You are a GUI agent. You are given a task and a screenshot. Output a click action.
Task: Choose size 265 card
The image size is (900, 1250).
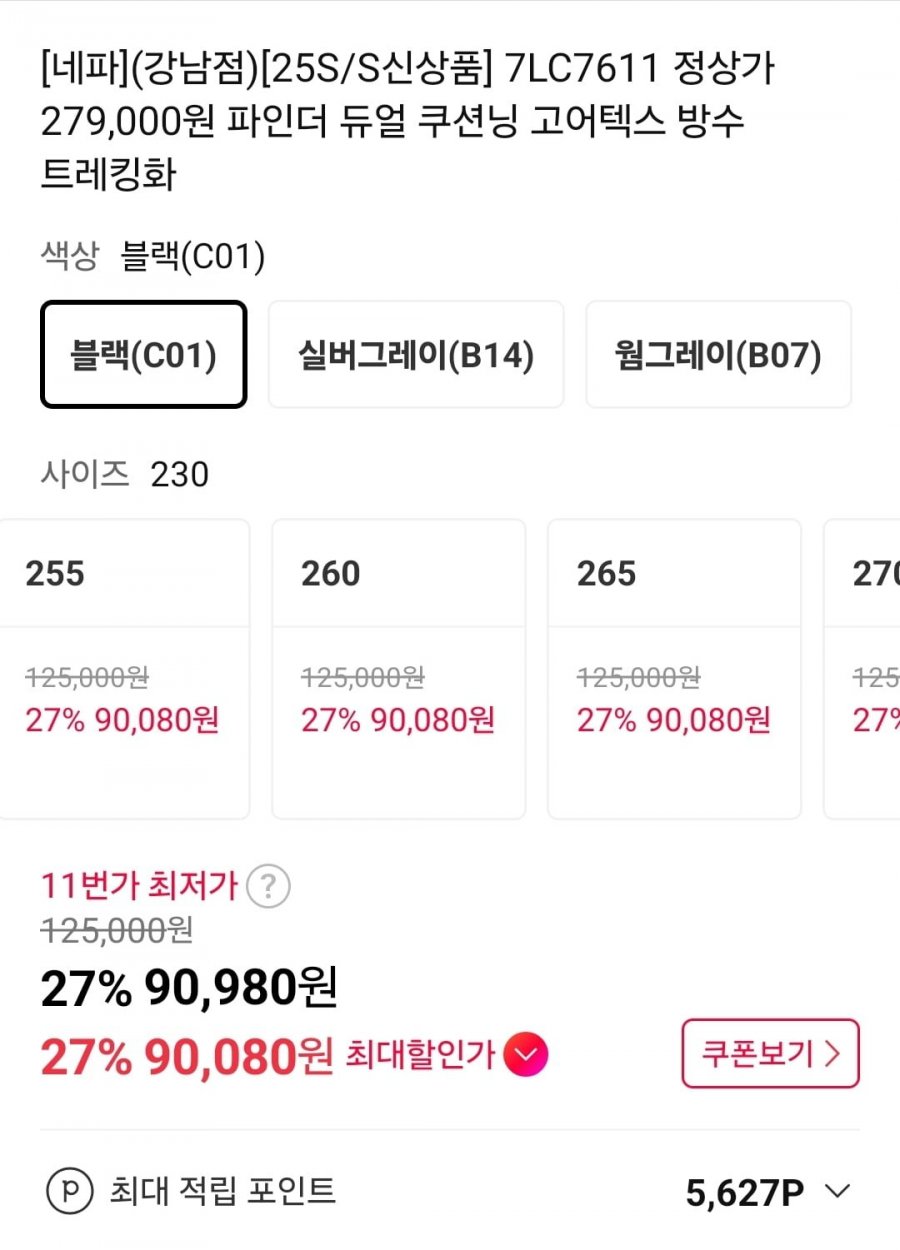(x=674, y=668)
